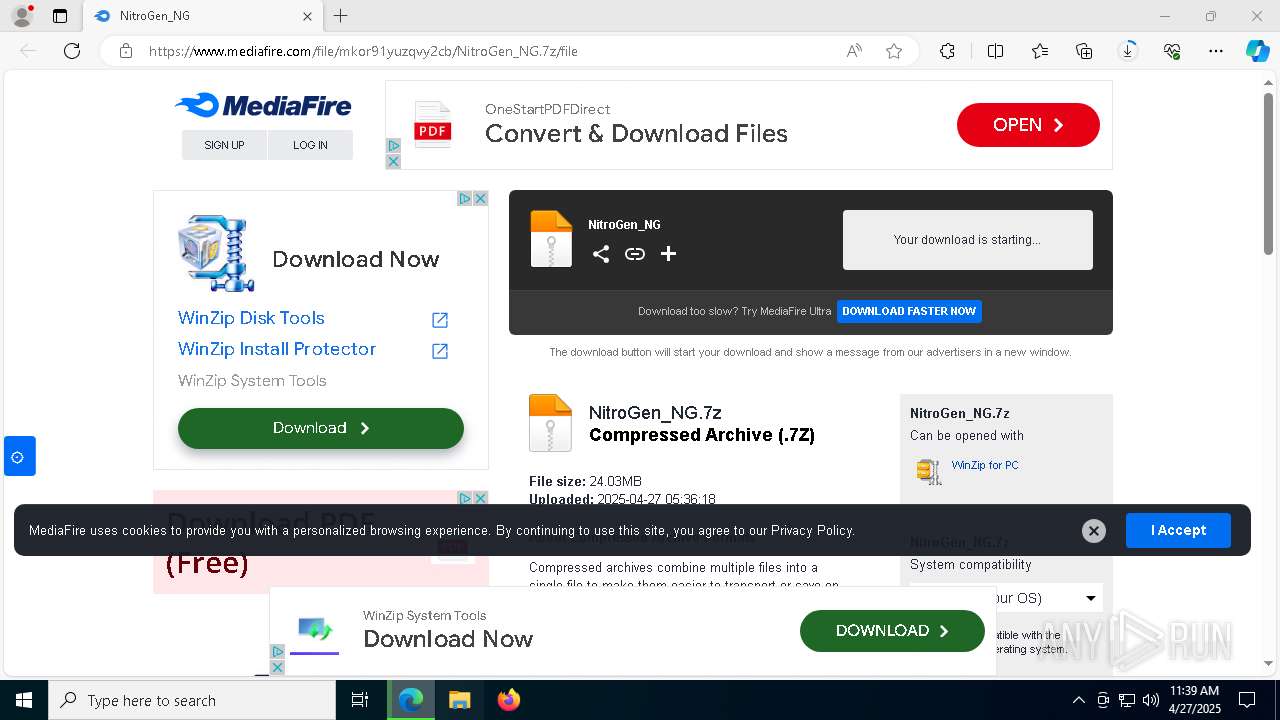Open WinZip for PC link

(x=985, y=465)
